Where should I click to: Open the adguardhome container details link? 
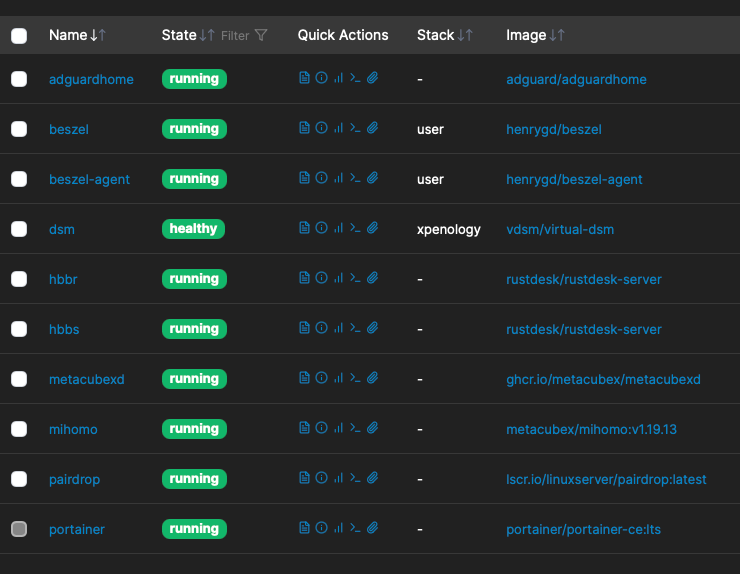(x=91, y=79)
